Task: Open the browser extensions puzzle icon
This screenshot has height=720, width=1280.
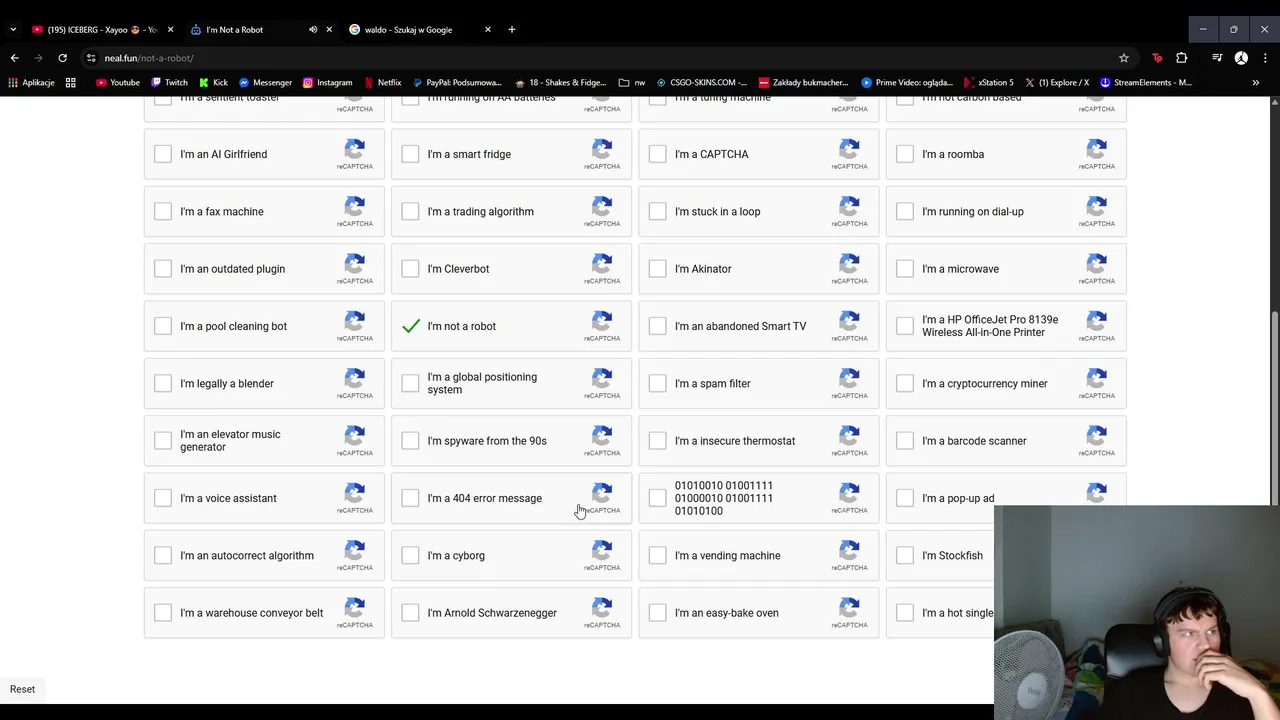Action: click(1181, 58)
